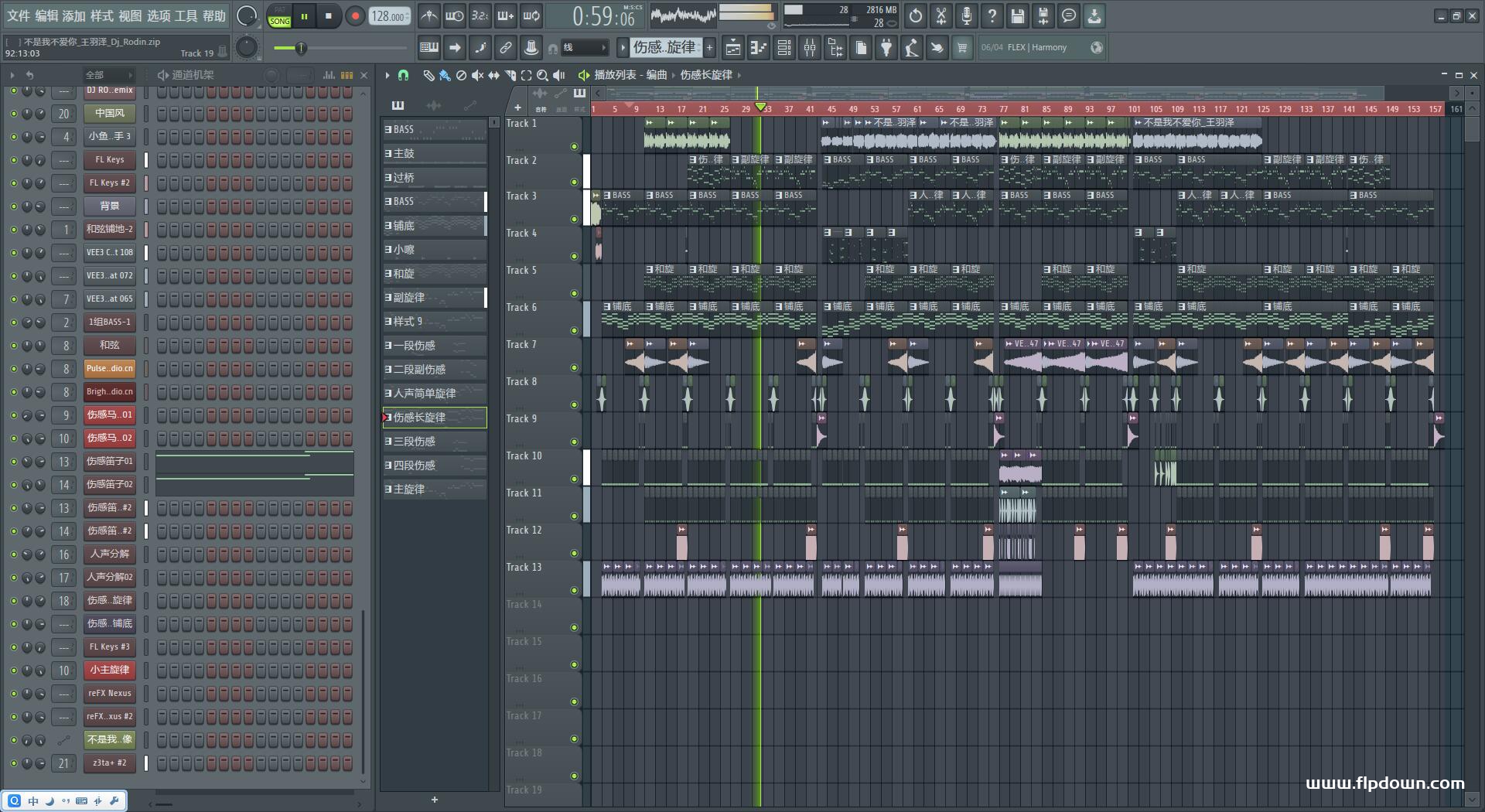
Task: Toggle mute LED for 小主旋律 channel
Action: click(13, 670)
